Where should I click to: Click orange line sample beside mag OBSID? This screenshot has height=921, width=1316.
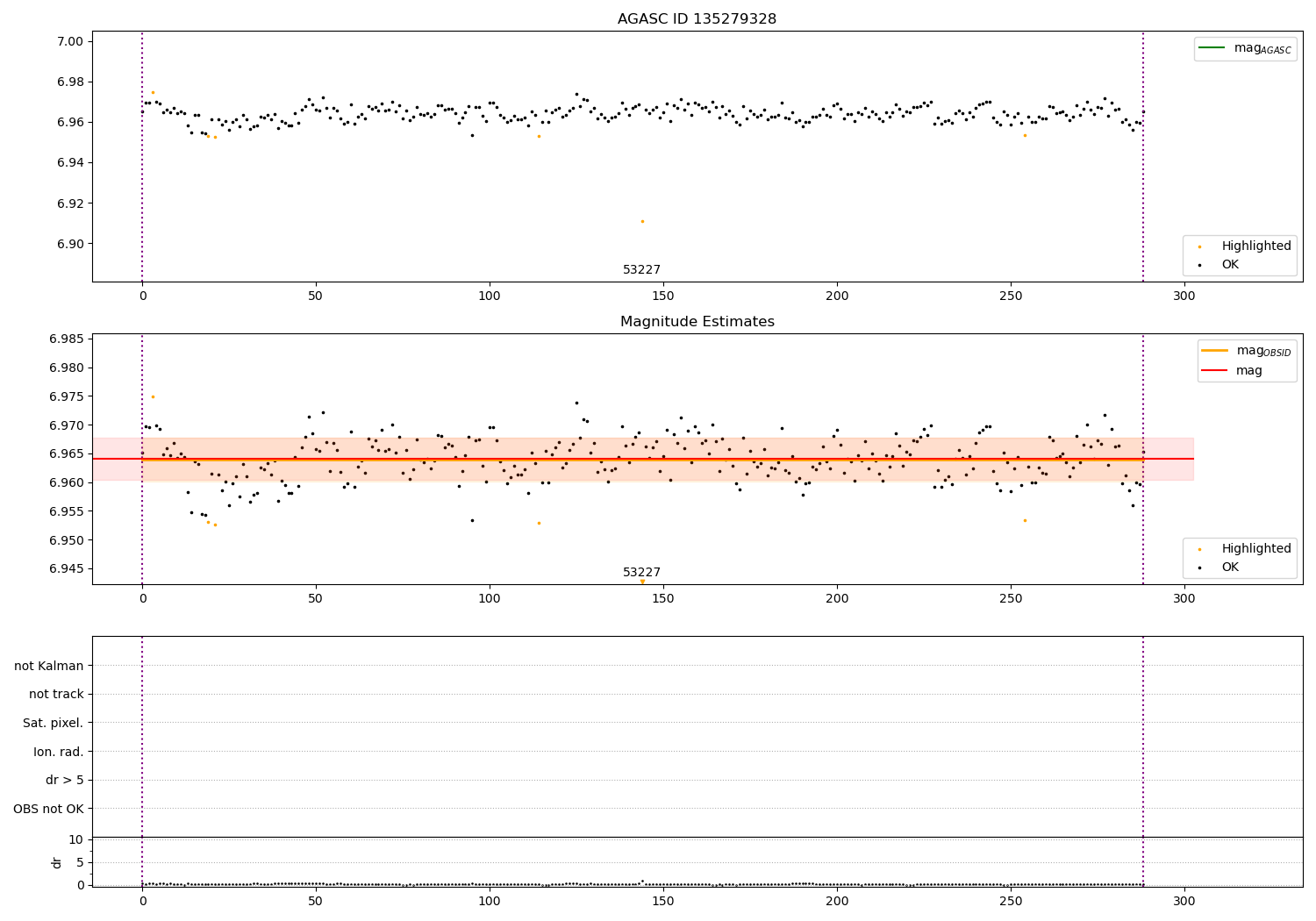pyautogui.click(x=1215, y=350)
